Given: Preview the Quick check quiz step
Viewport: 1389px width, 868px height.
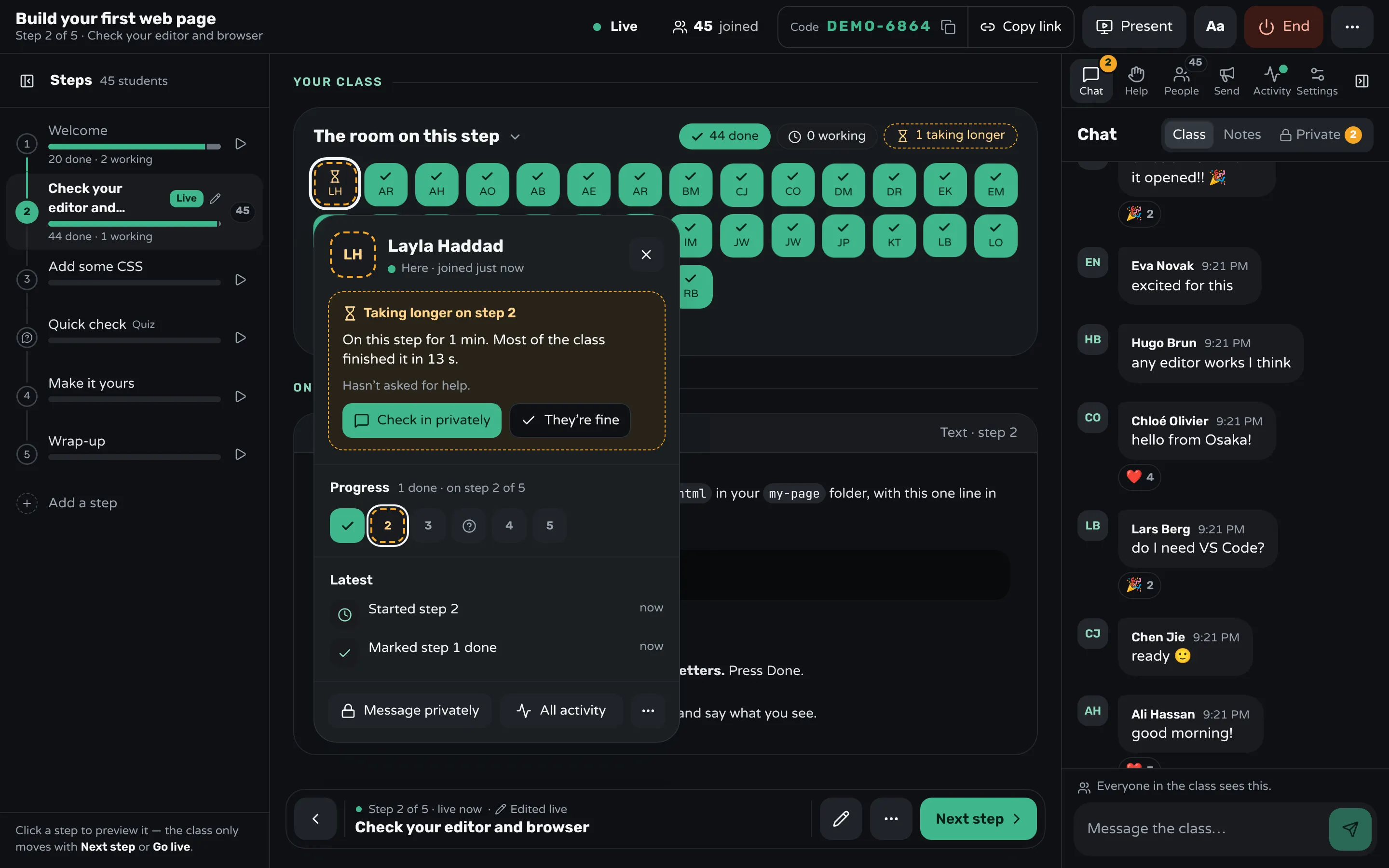Looking at the screenshot, I should pos(241,338).
